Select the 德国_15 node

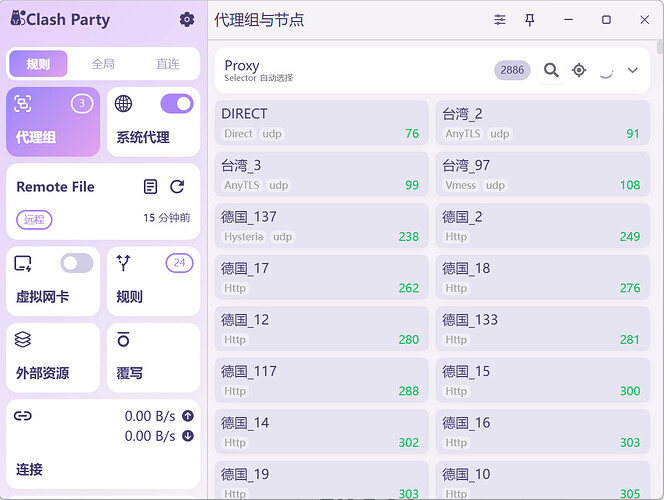click(x=542, y=380)
